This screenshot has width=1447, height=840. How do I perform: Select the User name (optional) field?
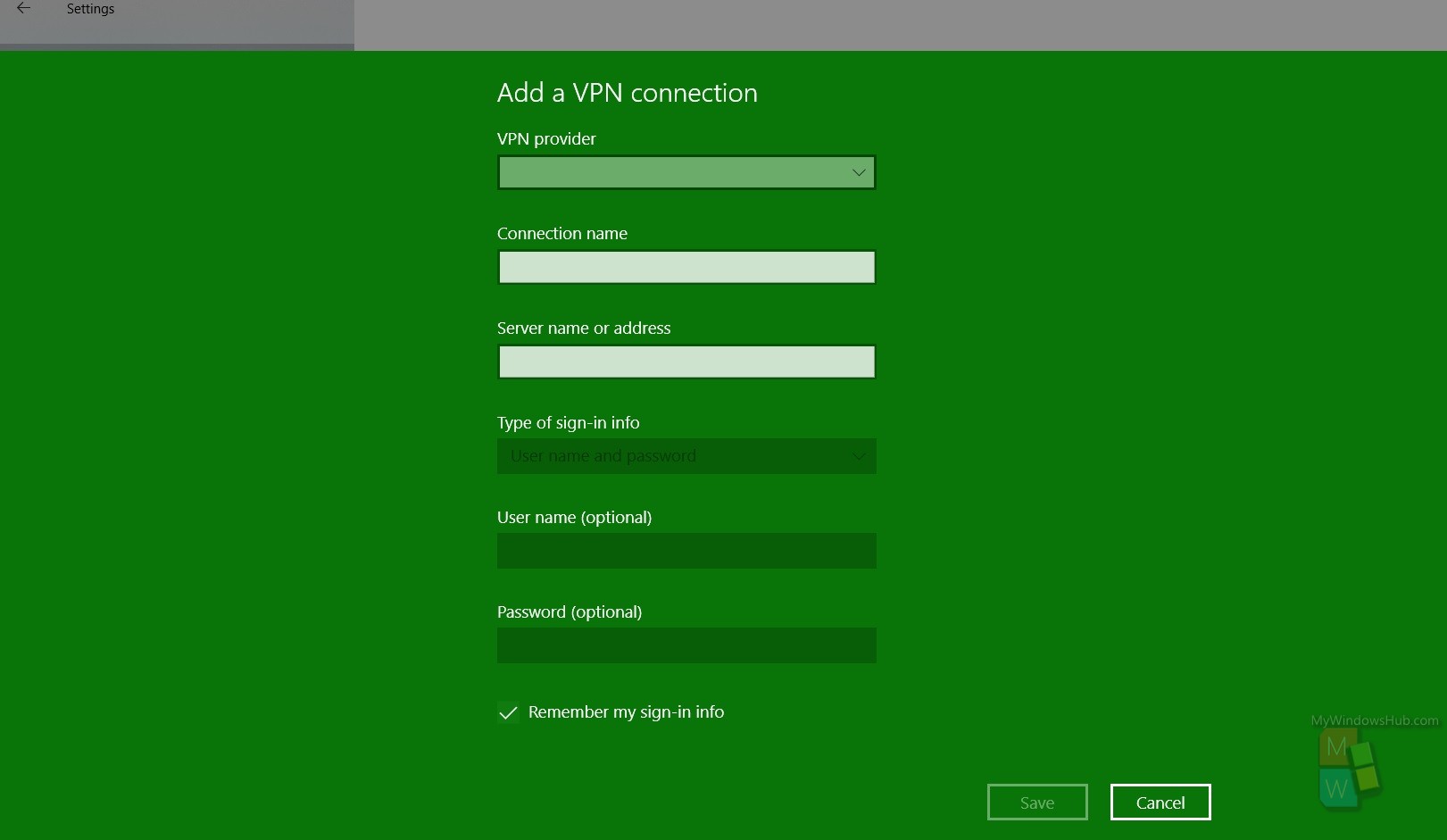686,551
